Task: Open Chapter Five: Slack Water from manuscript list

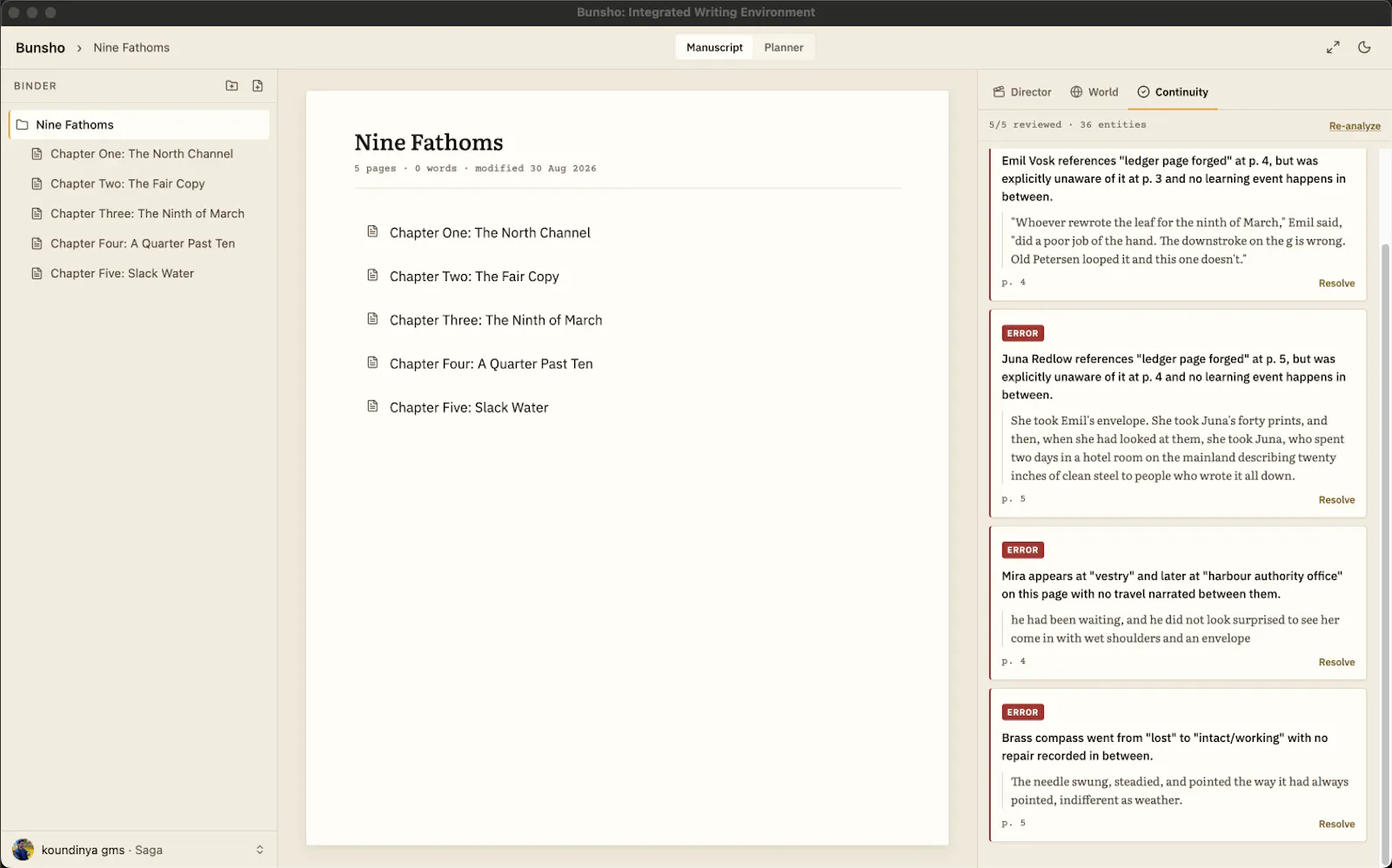Action: (x=469, y=407)
